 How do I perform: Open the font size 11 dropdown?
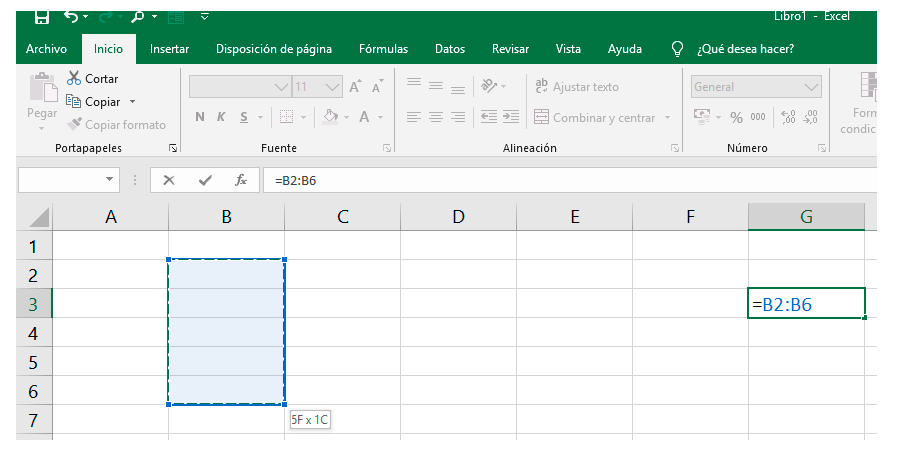334,87
